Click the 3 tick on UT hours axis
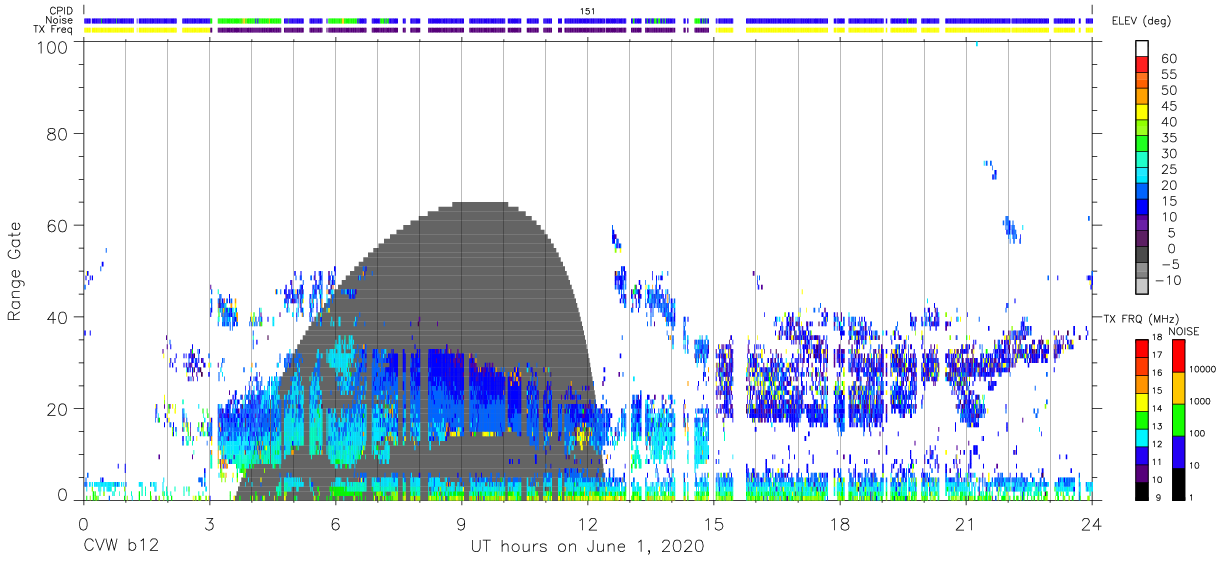 pos(209,523)
